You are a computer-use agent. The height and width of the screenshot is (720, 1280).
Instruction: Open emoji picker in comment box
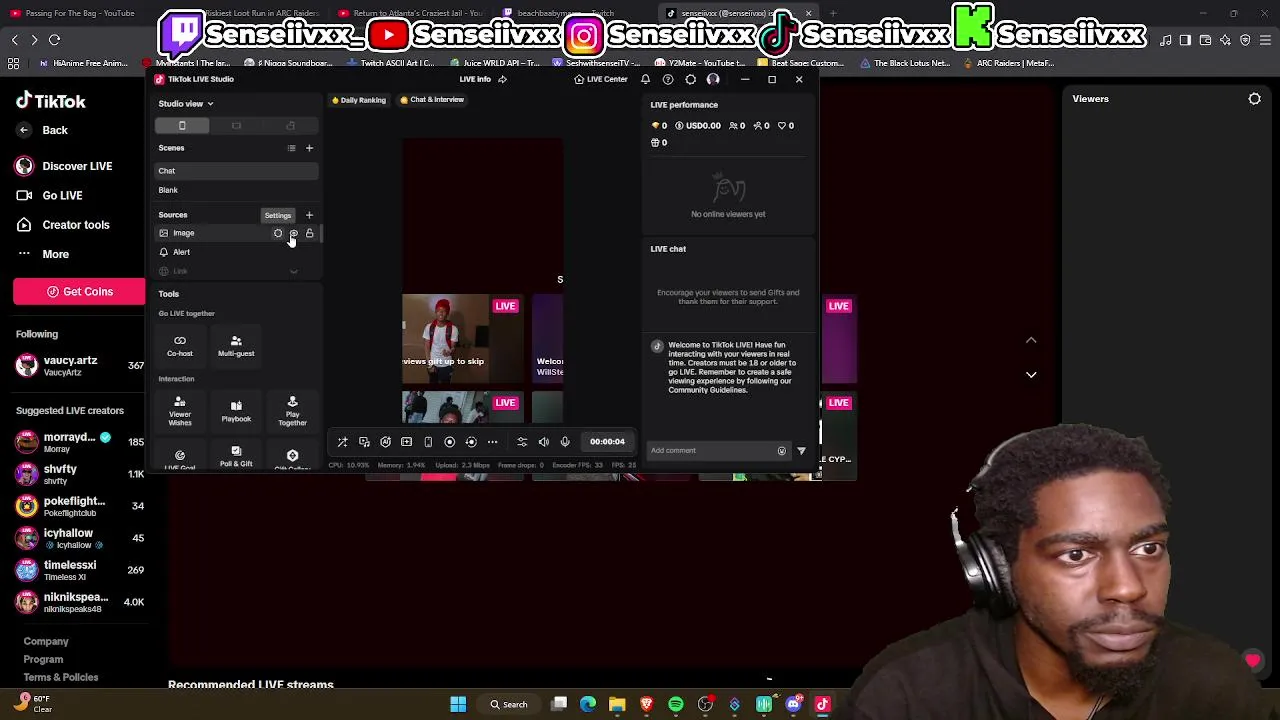tap(782, 451)
